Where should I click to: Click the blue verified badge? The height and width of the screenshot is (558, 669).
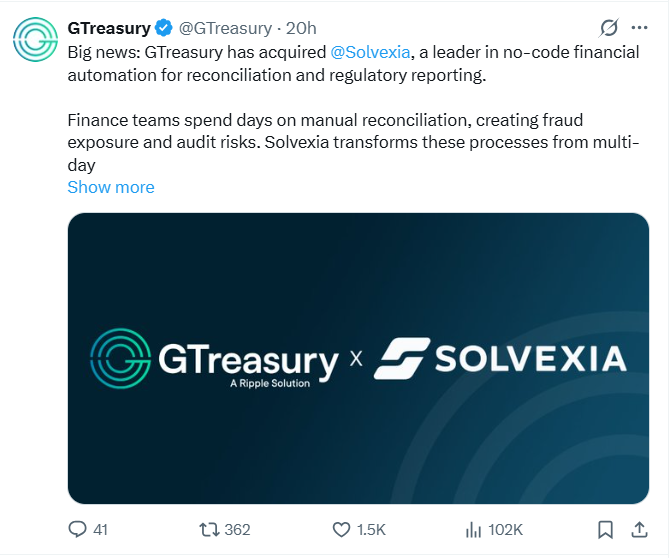click(163, 28)
